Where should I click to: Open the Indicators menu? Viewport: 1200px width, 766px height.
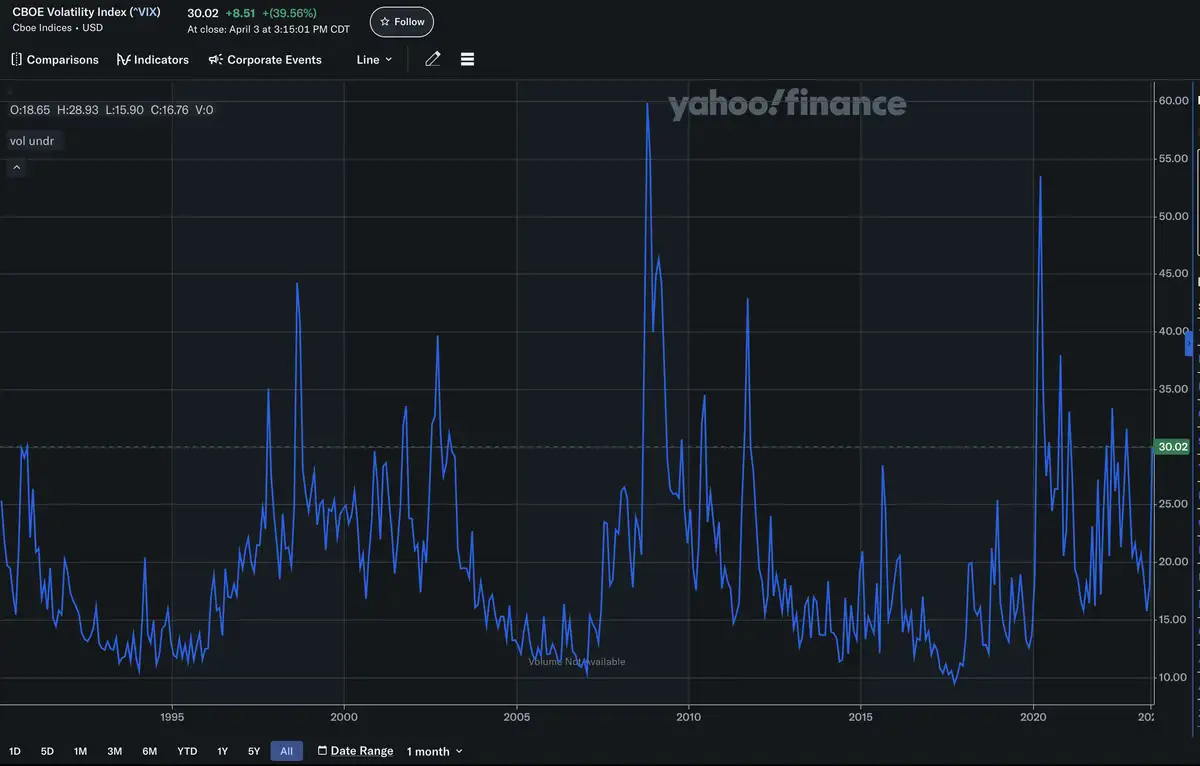(x=153, y=60)
